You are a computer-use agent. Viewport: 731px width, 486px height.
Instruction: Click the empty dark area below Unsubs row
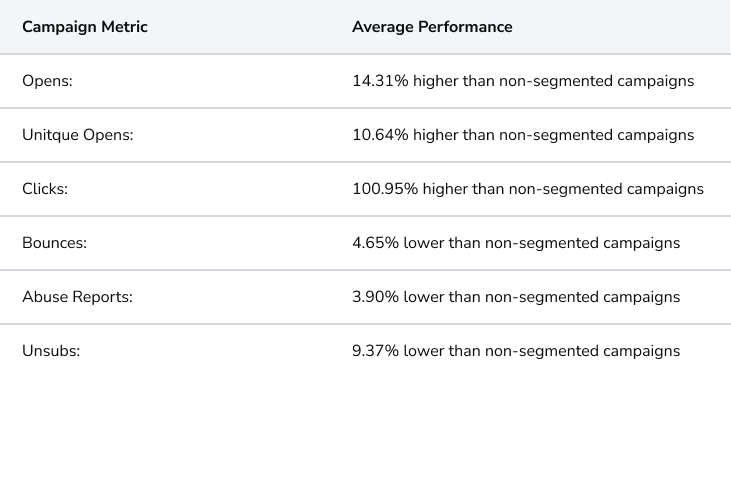(x=365, y=430)
